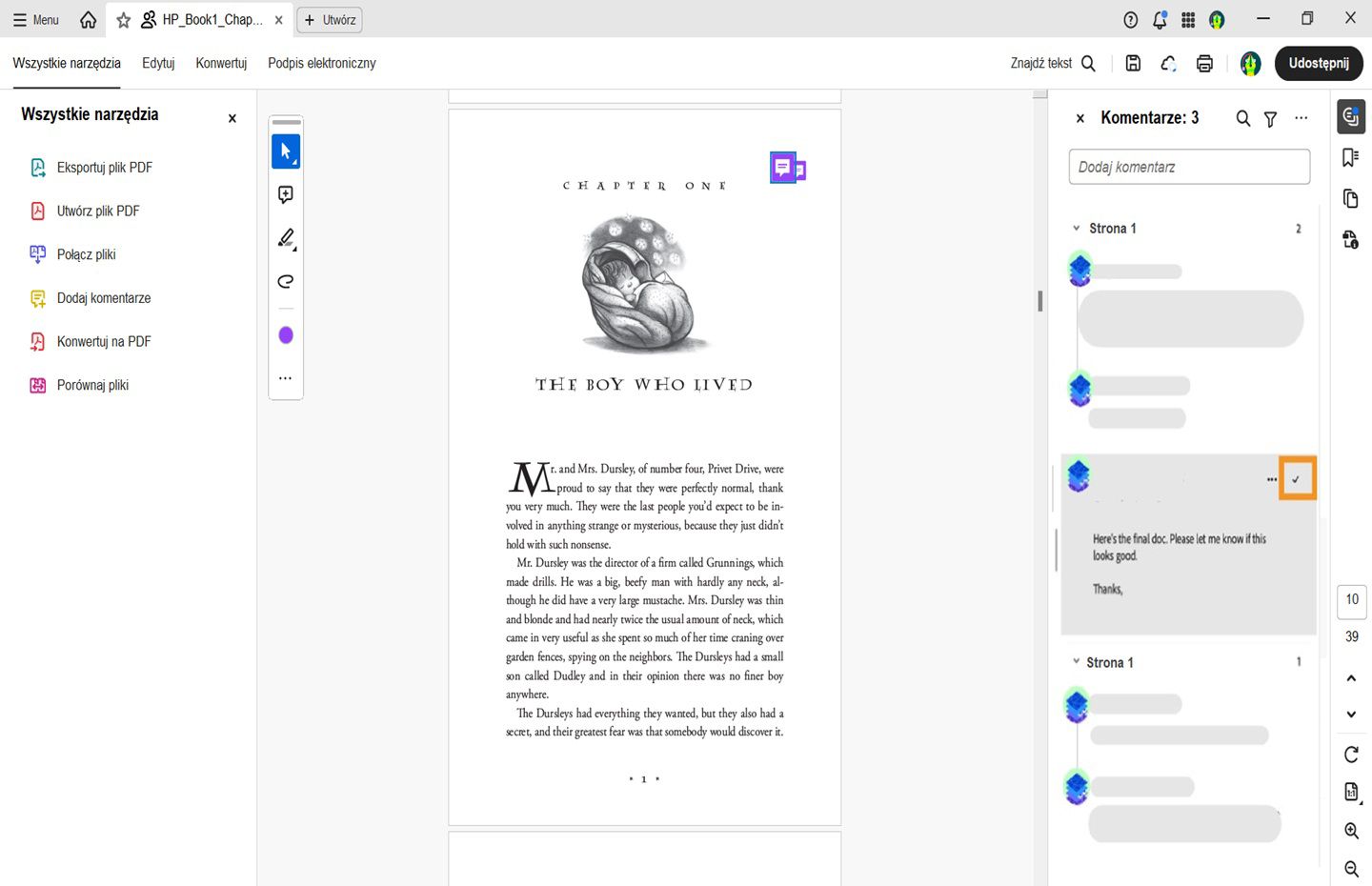Viewport: 1372px width, 886px height.
Task: Open options menu of the selected comment
Action: pyautogui.click(x=1272, y=479)
